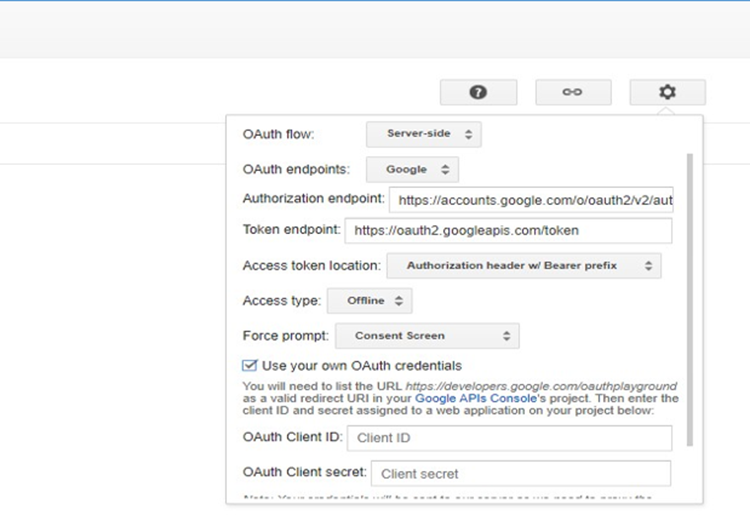The height and width of the screenshot is (527, 750).
Task: Open the Access token location dropdown
Action: (523, 266)
